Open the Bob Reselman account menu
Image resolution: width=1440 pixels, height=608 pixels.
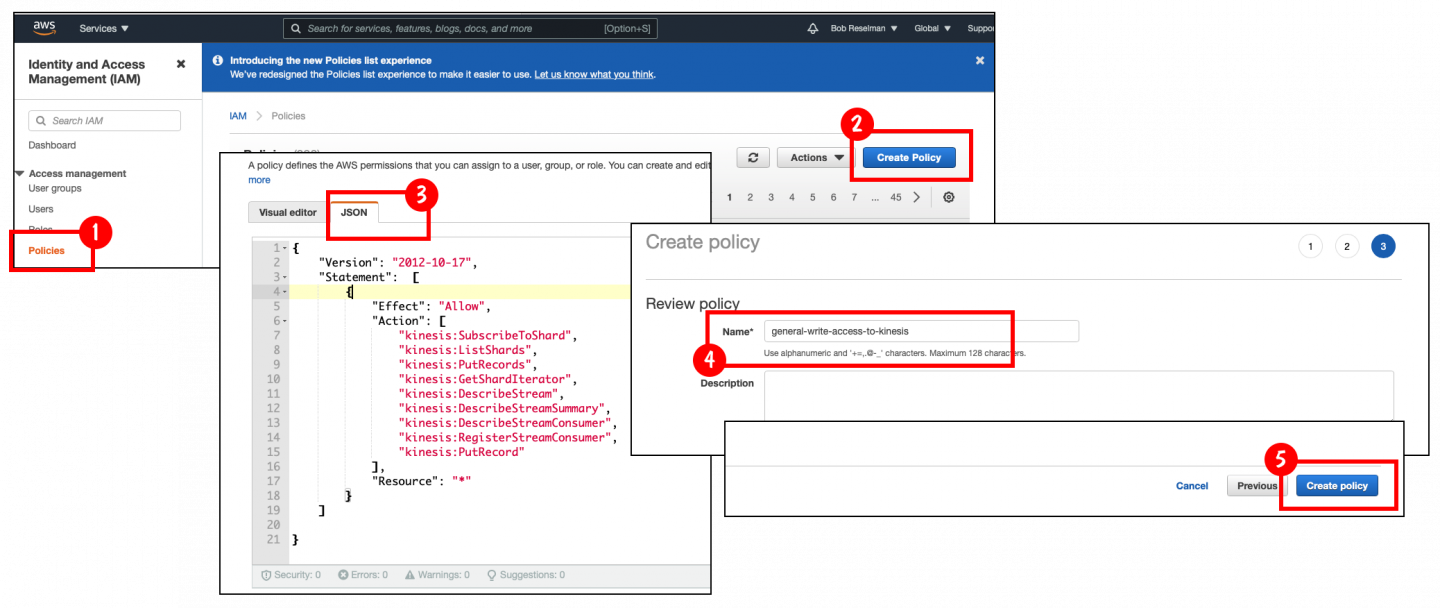pos(864,28)
